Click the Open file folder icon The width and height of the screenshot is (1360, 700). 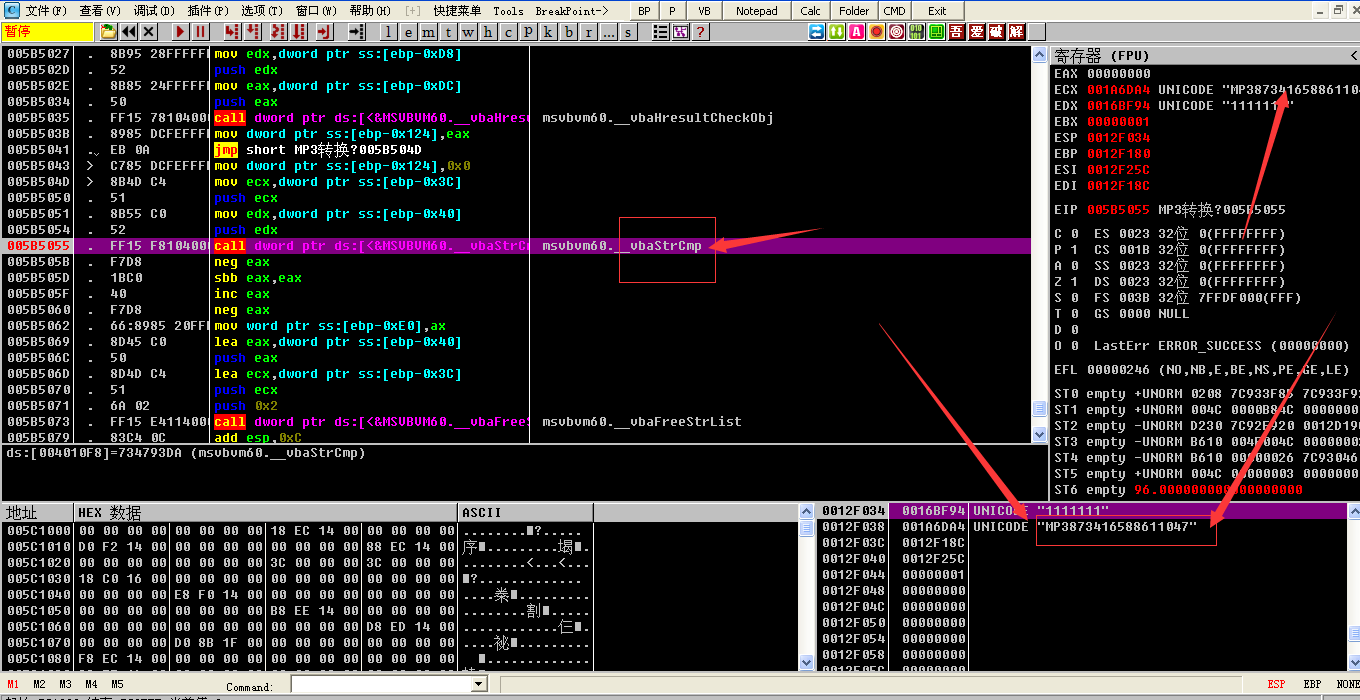(x=108, y=32)
